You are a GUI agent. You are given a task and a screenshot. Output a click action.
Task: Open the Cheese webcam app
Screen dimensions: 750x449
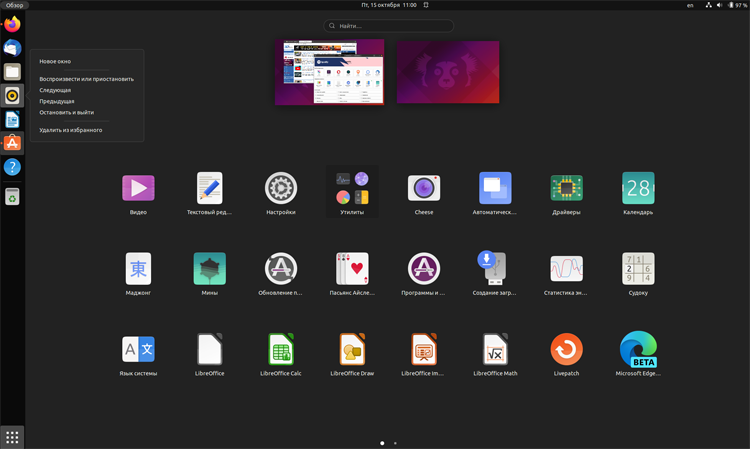pos(423,188)
